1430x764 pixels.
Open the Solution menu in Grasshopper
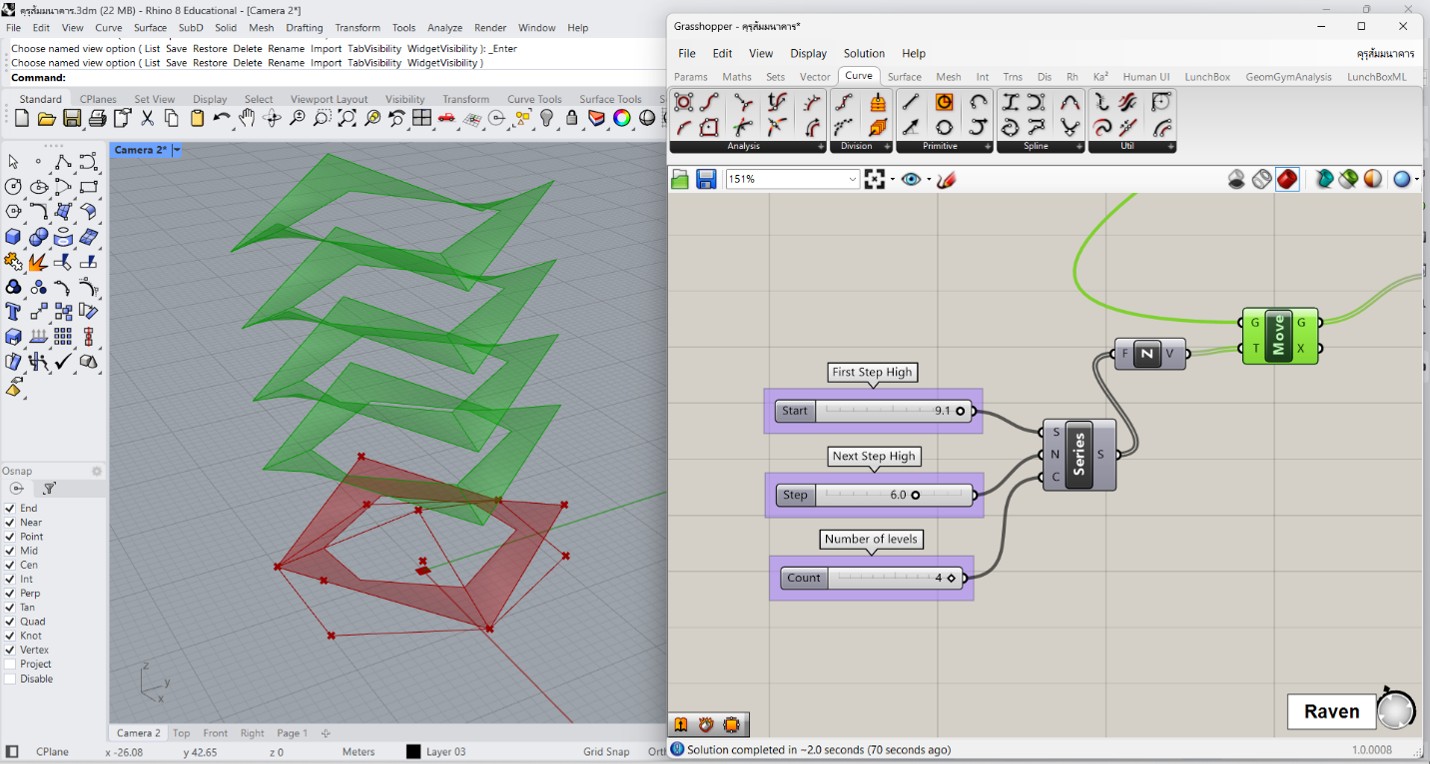coord(864,53)
